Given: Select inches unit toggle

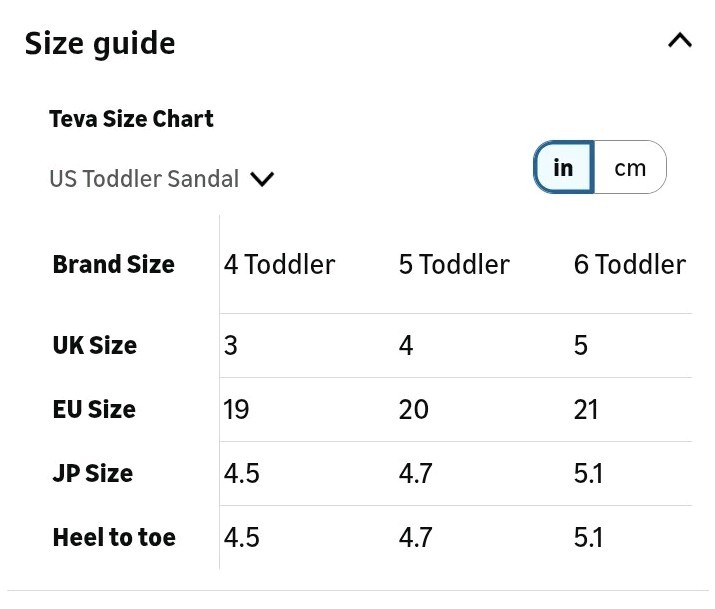Looking at the screenshot, I should (564, 167).
